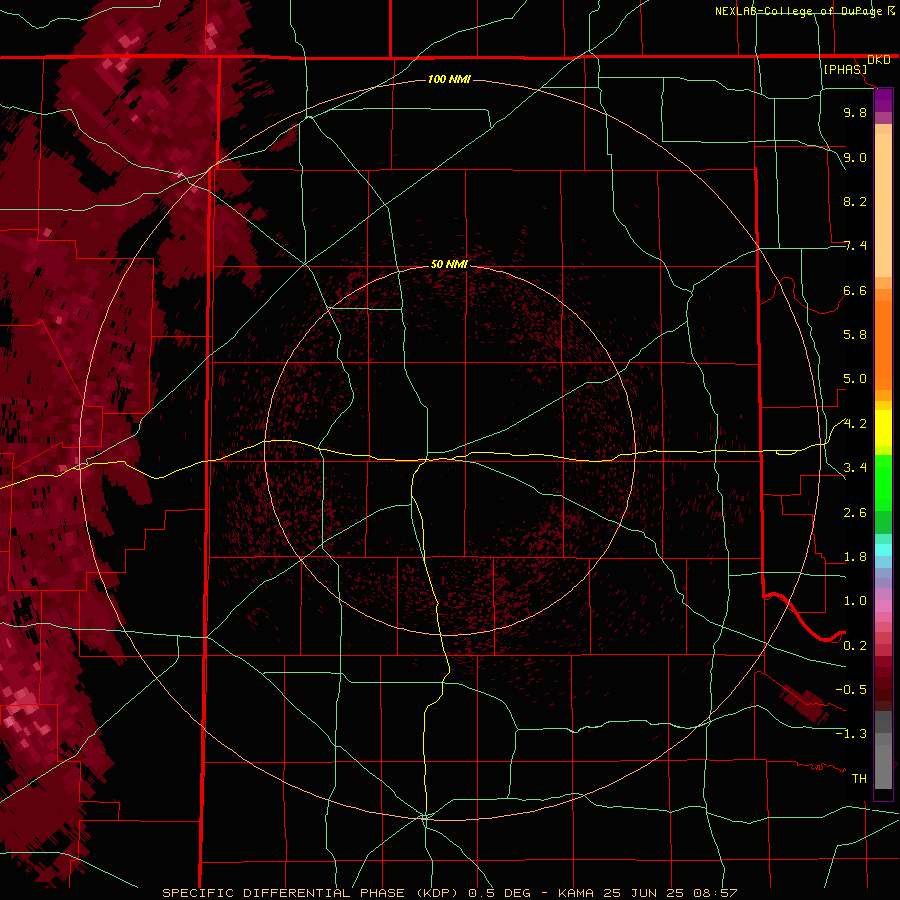The width and height of the screenshot is (900, 900).
Task: Click the isolated echo patch in the southeast
Action: 804,703
